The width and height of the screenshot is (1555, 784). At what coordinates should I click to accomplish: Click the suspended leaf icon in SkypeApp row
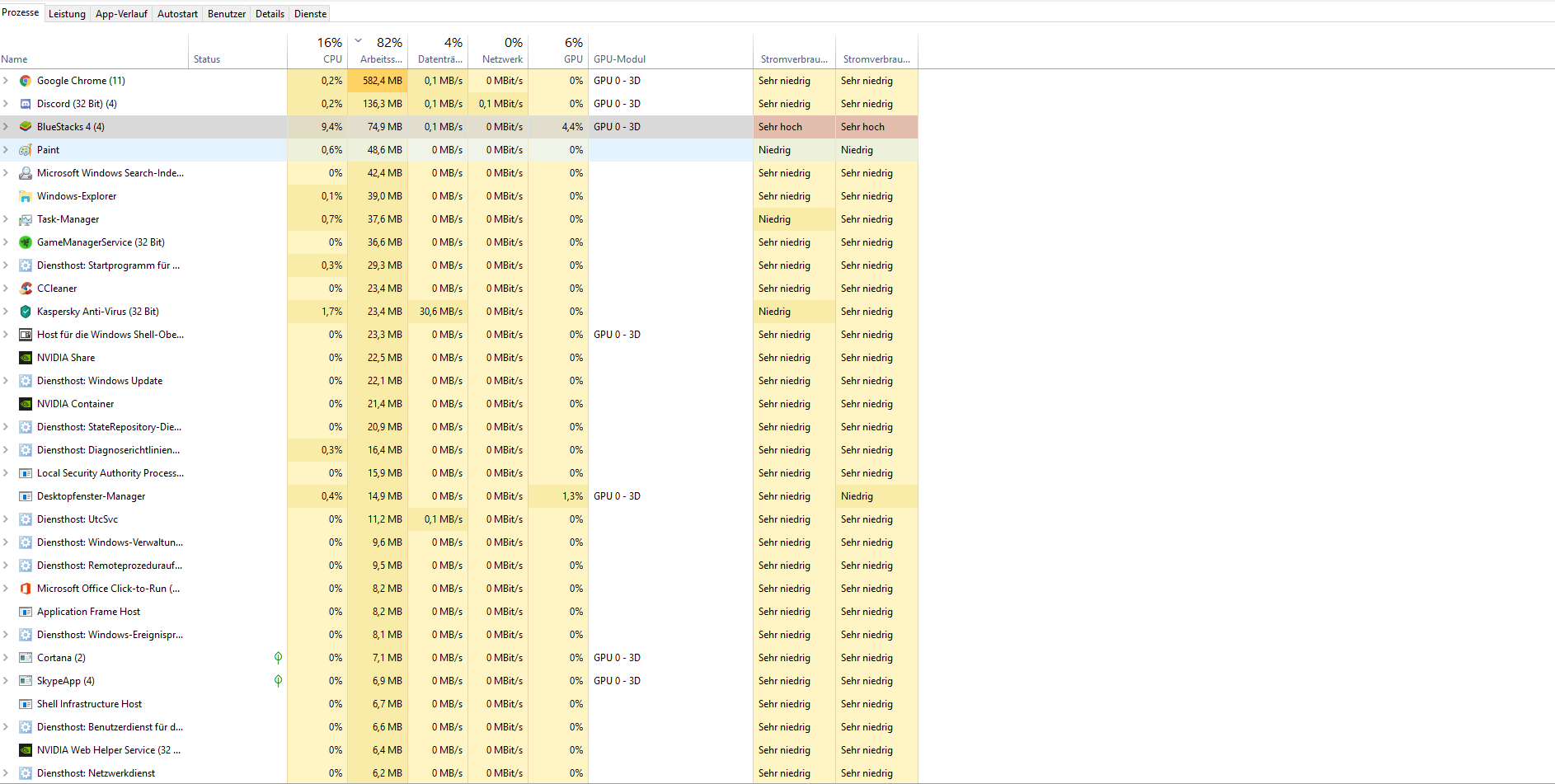pos(279,681)
